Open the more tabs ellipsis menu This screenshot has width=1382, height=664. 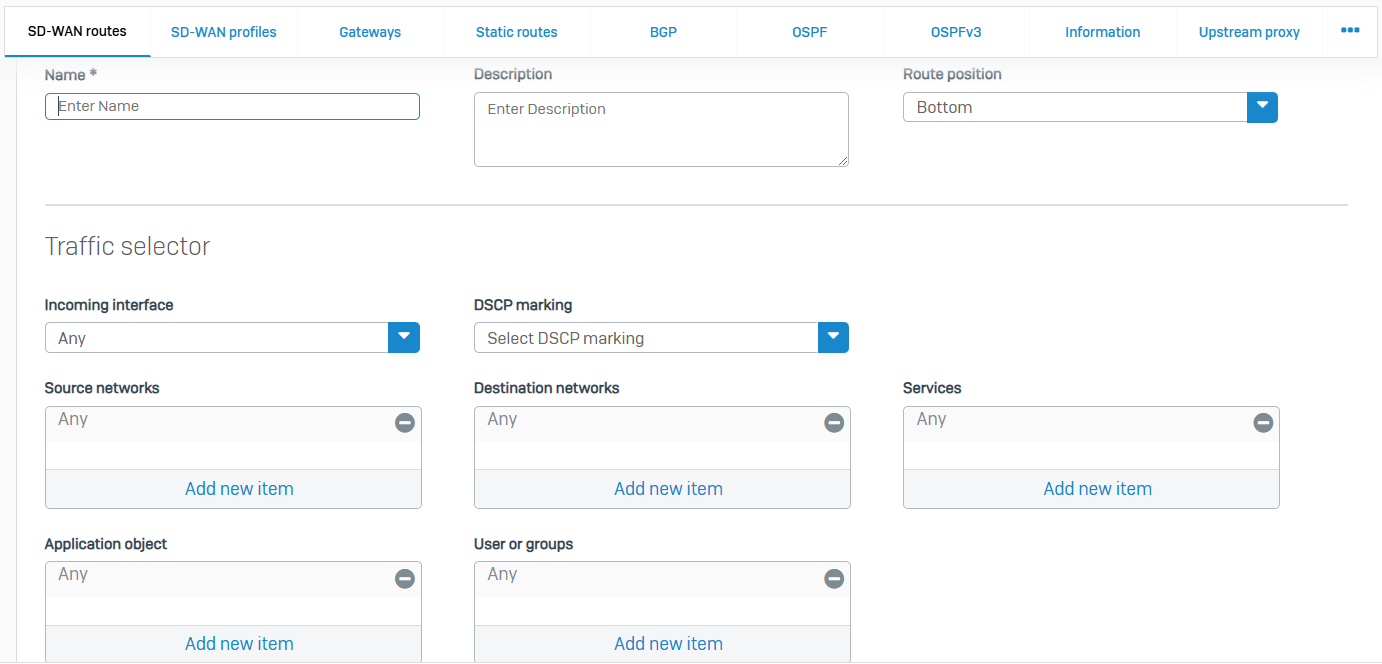(x=1350, y=31)
